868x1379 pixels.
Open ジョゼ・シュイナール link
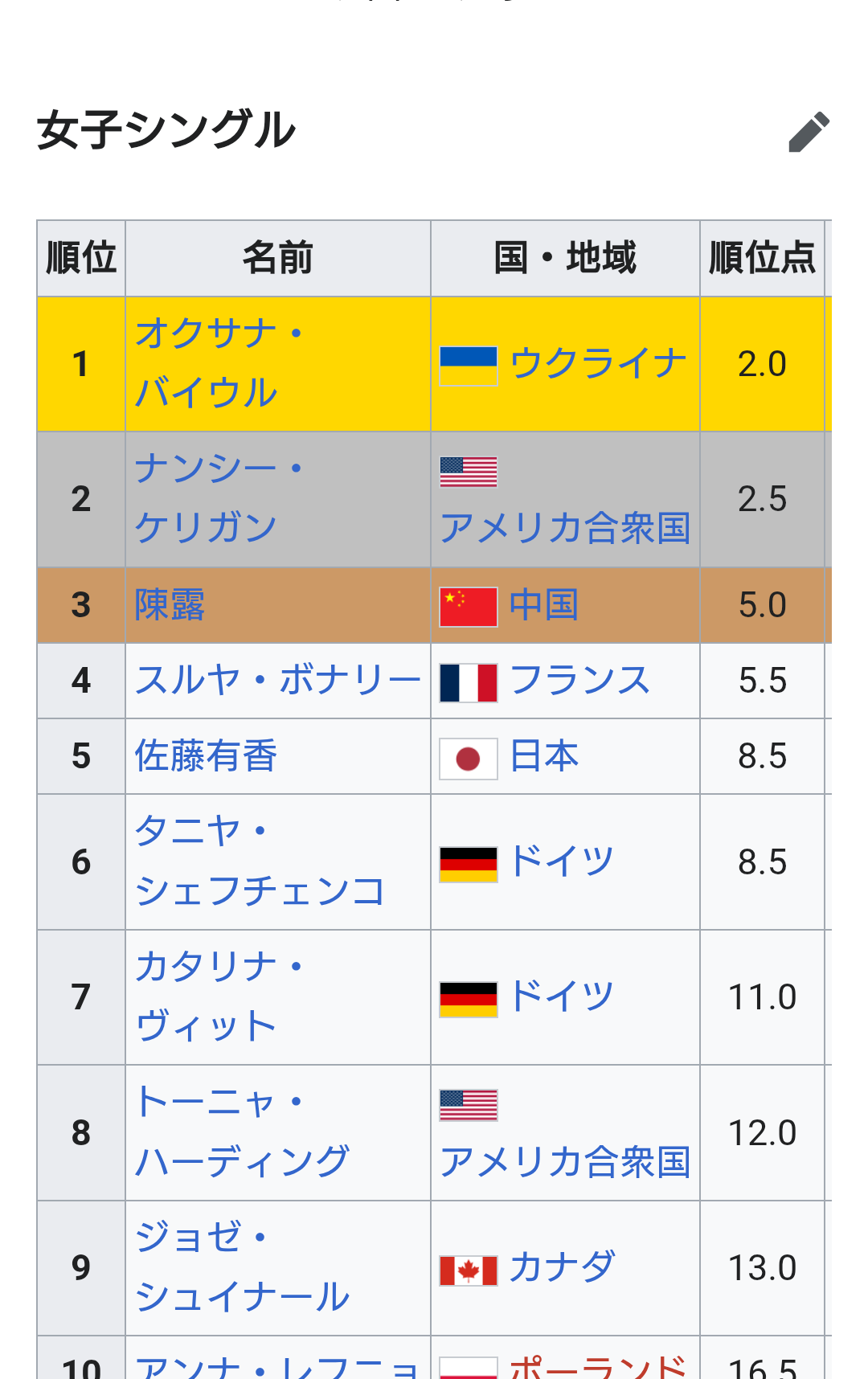click(241, 1267)
